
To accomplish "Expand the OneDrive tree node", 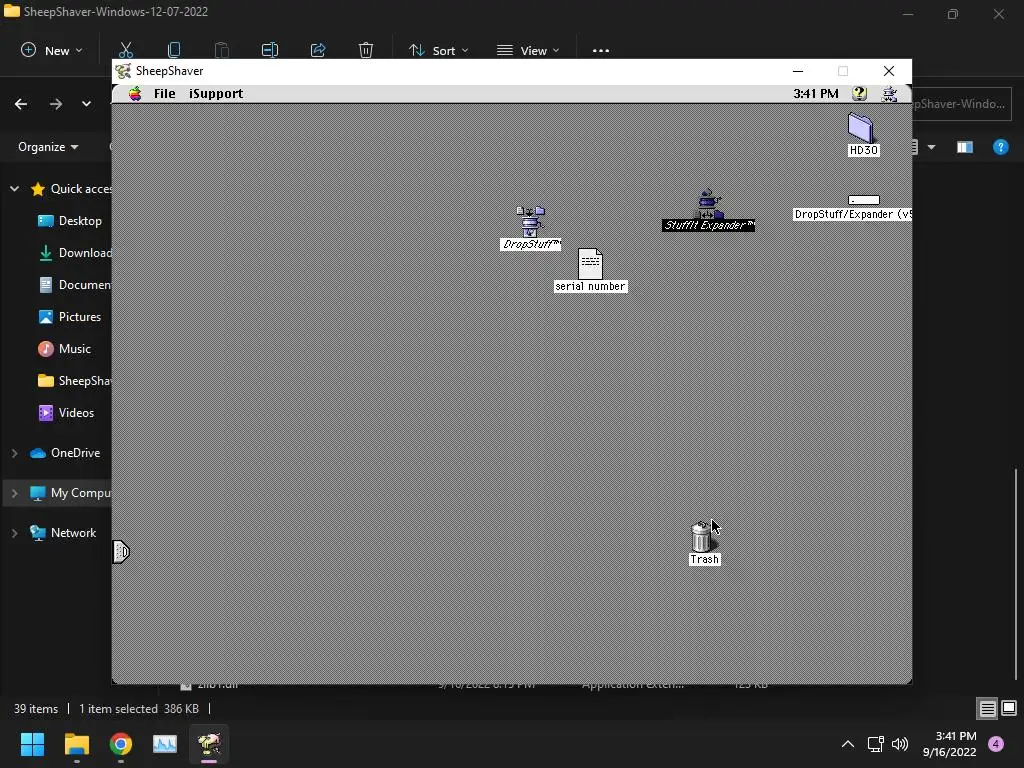I will pos(14,453).
